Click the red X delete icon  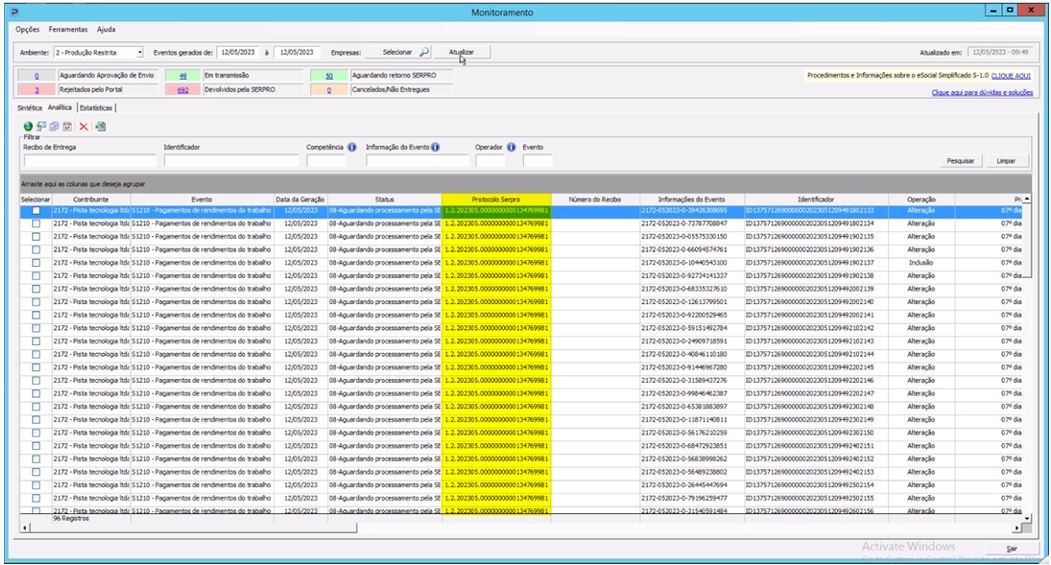click(84, 126)
